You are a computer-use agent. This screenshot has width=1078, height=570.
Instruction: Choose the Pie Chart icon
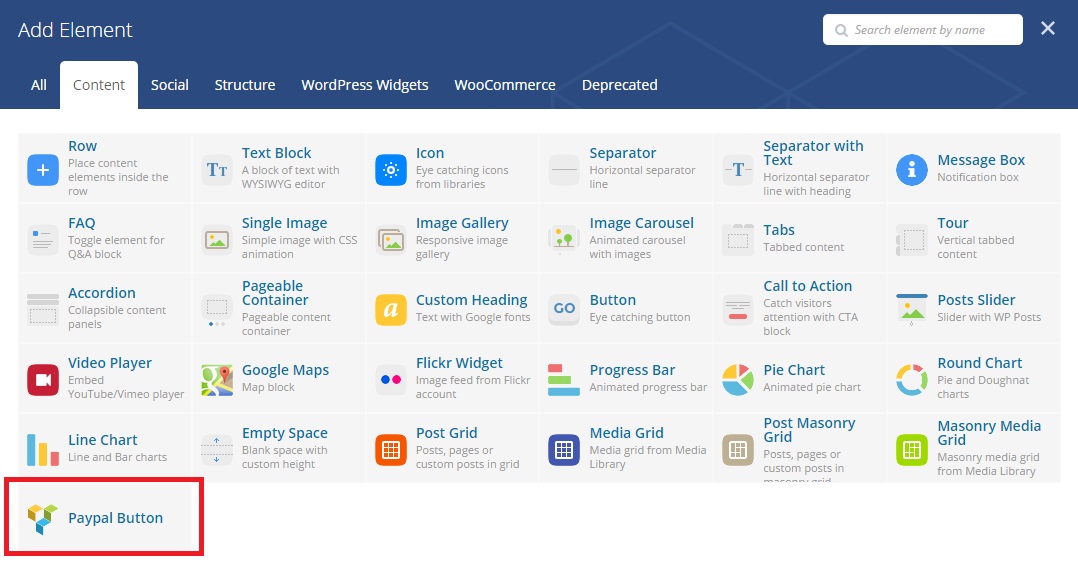pyautogui.click(x=738, y=380)
